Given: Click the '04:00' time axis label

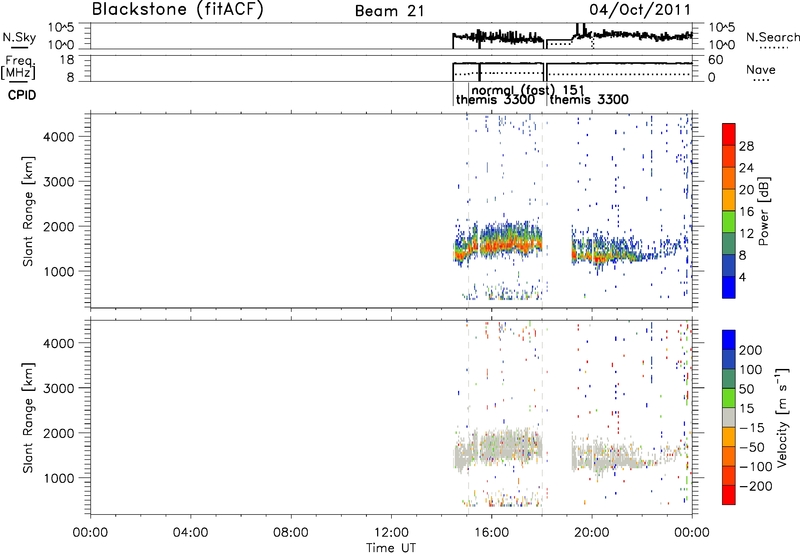Looking at the screenshot, I should (190, 533).
